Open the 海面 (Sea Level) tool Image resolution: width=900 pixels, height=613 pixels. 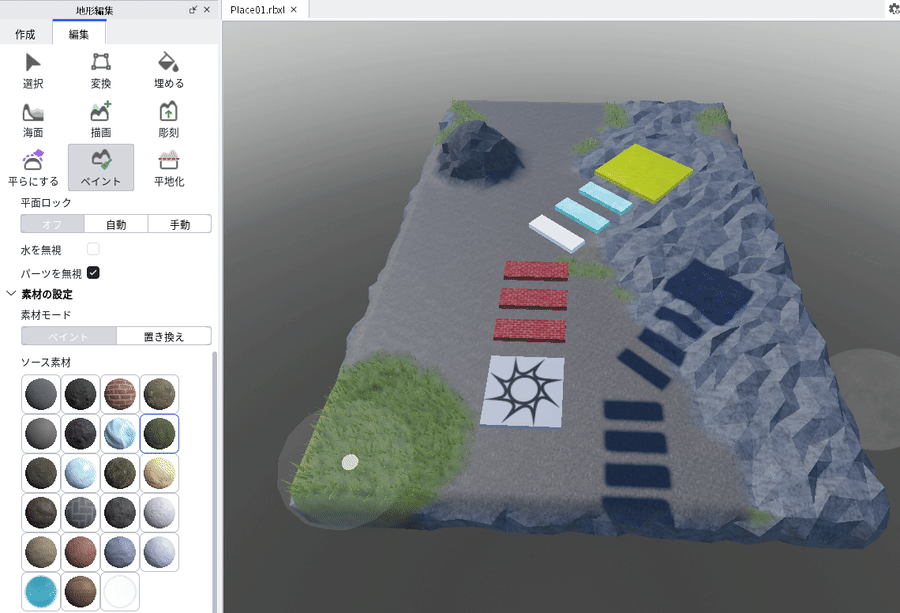tap(33, 119)
